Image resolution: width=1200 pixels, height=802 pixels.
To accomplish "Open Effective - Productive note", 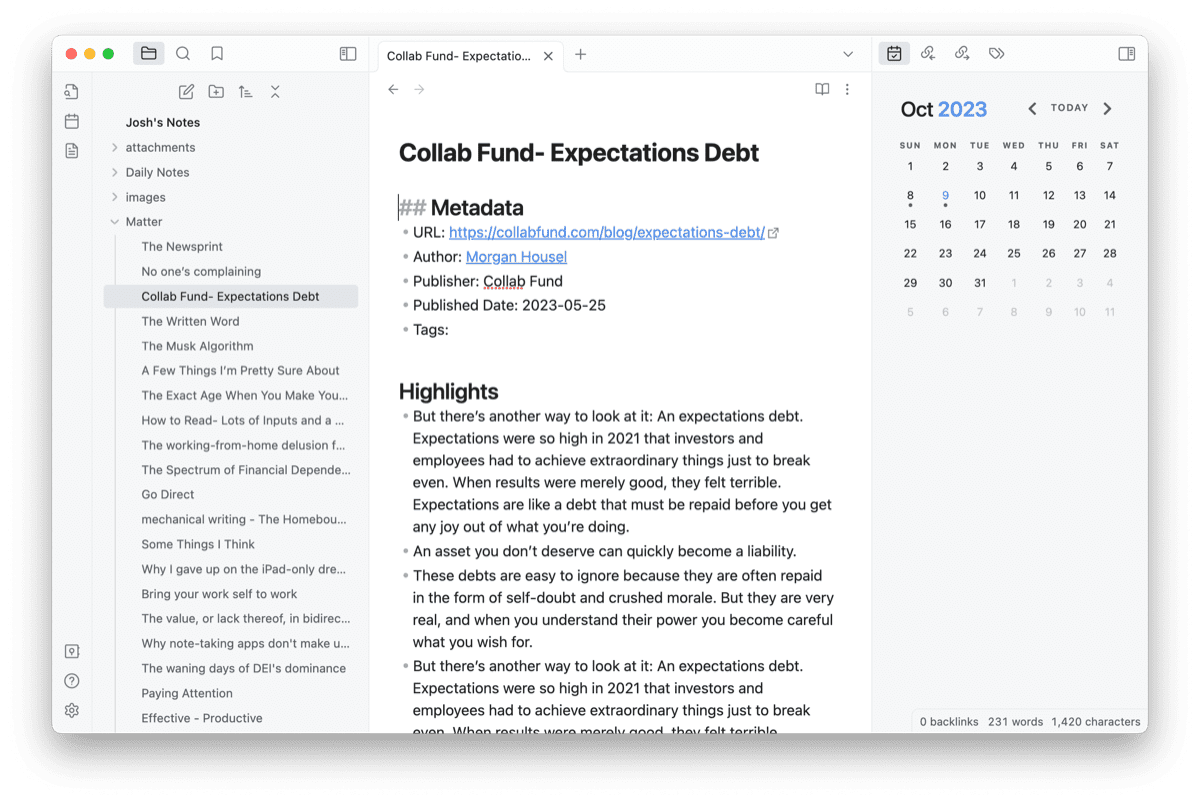I will click(x=202, y=719).
